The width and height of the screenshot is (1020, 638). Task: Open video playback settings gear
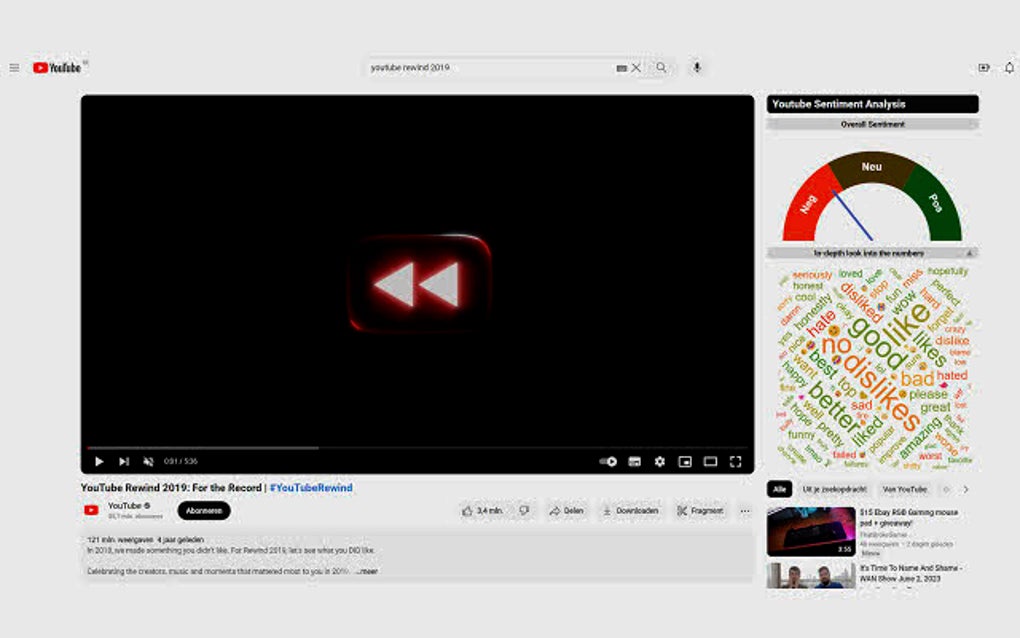coord(659,461)
